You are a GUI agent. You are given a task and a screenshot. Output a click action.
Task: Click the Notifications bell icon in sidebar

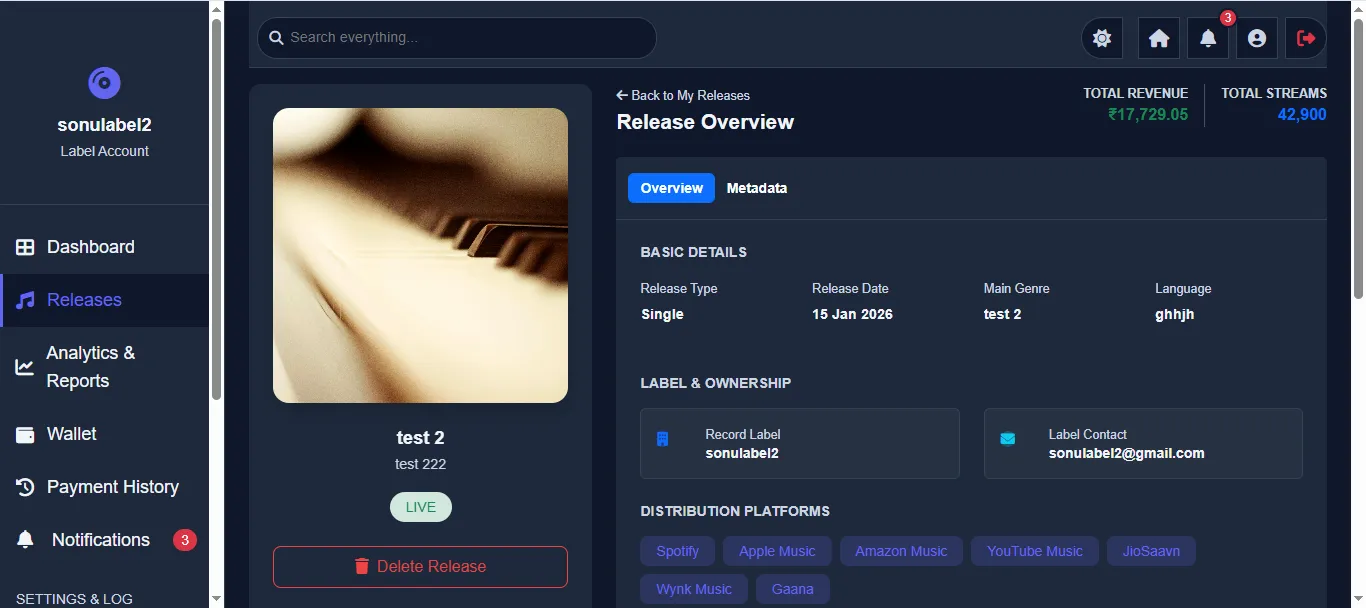26,540
